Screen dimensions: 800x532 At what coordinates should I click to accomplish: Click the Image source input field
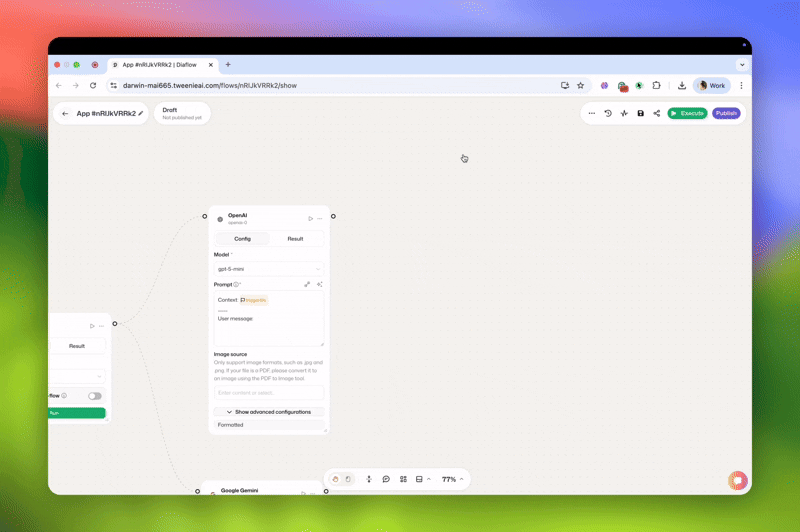(x=269, y=393)
